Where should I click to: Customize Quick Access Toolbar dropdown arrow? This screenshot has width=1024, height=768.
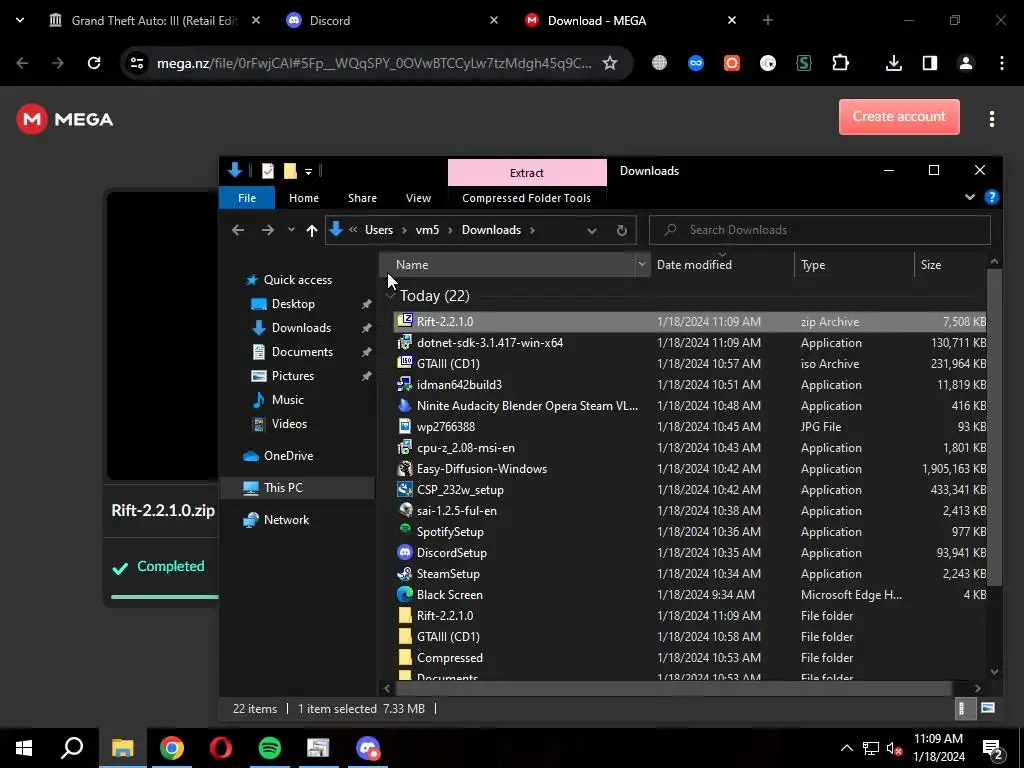click(x=308, y=172)
